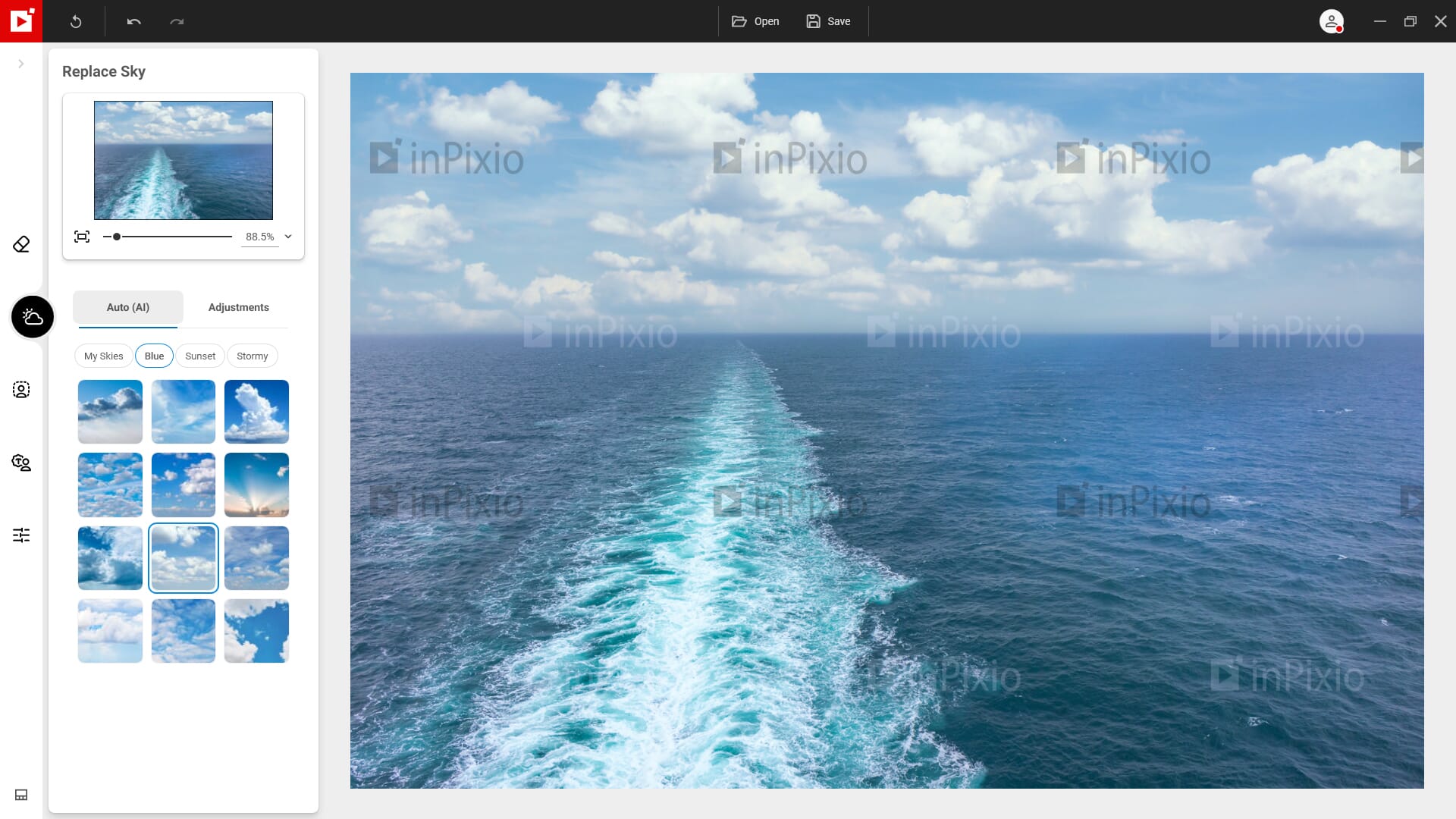Expand the left sidebar chevron
Image resolution: width=1456 pixels, height=819 pixels.
point(21,64)
